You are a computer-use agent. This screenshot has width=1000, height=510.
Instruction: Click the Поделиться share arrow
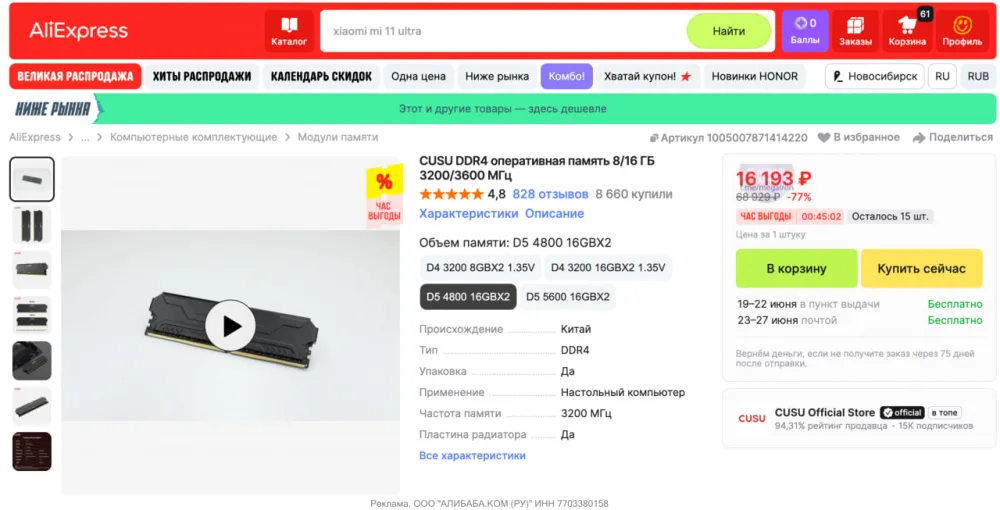(x=918, y=137)
